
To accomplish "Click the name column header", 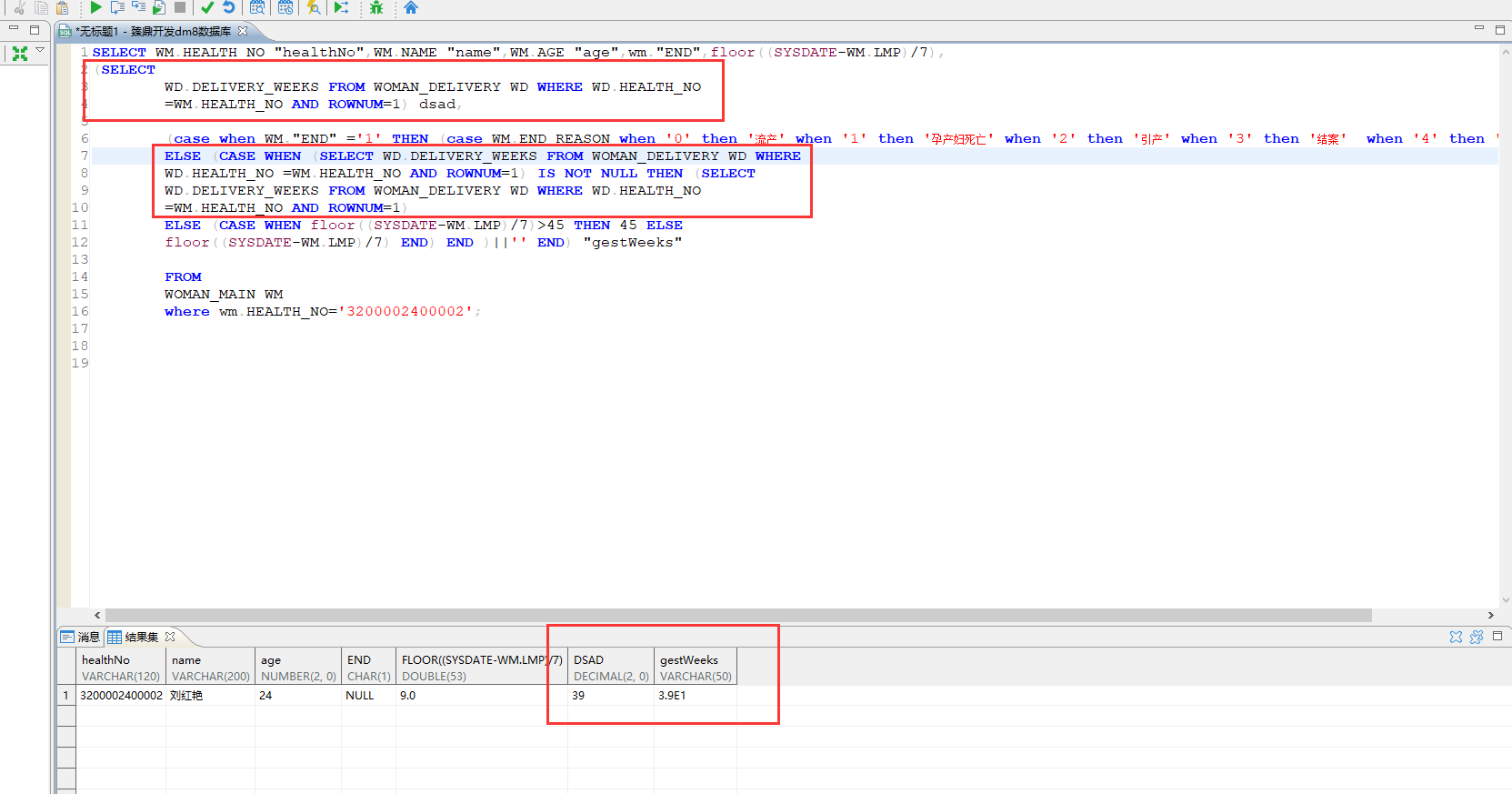I will 210,668.
